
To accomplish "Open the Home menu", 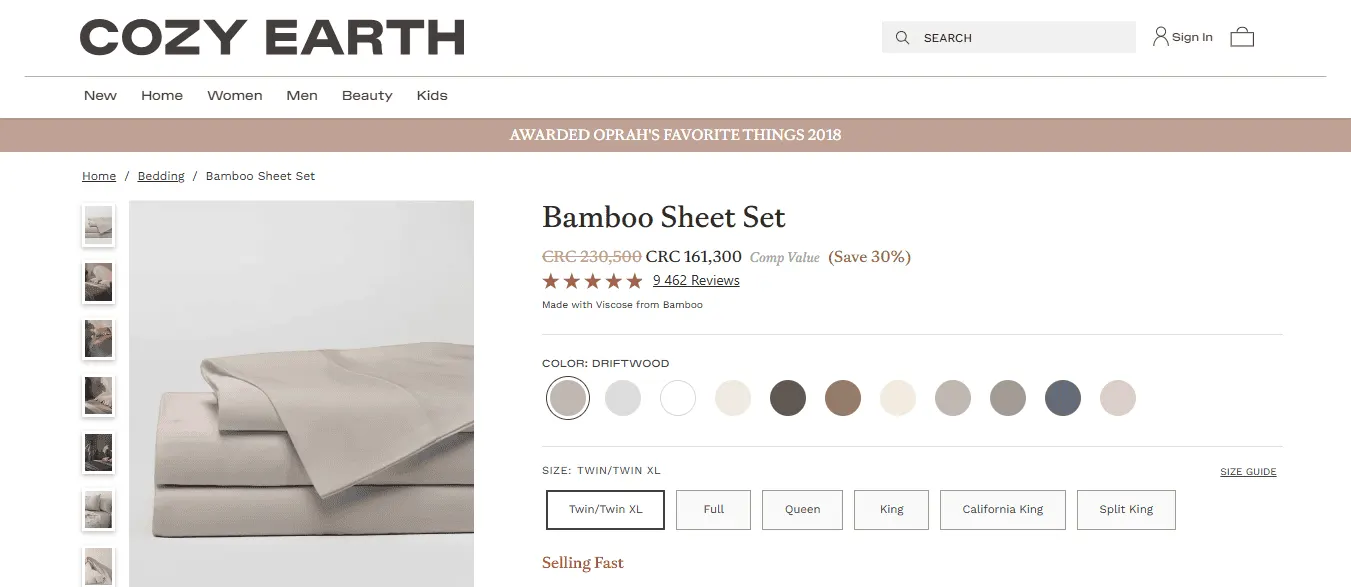I will pyautogui.click(x=162, y=96).
